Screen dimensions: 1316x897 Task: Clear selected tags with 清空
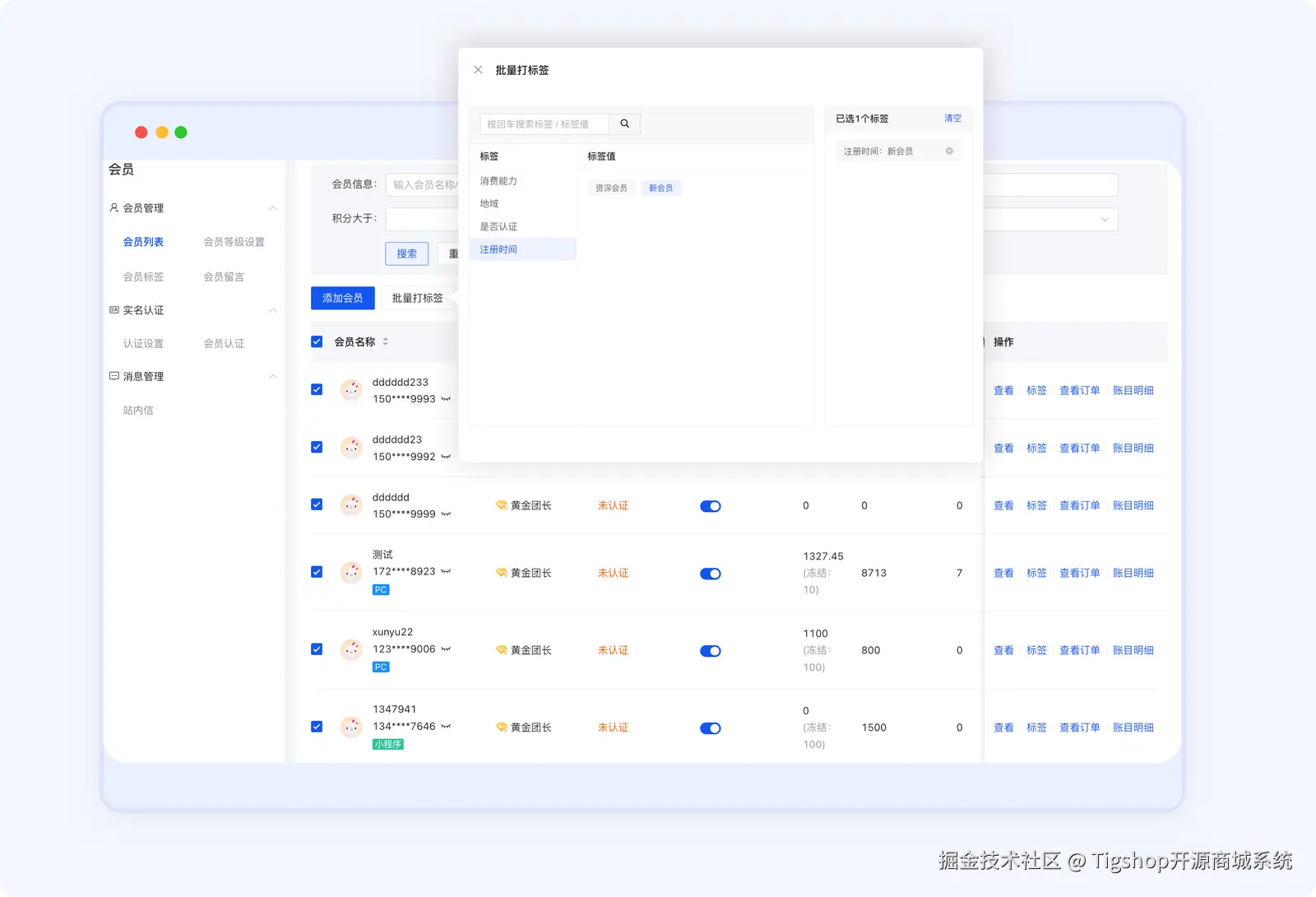pos(952,119)
